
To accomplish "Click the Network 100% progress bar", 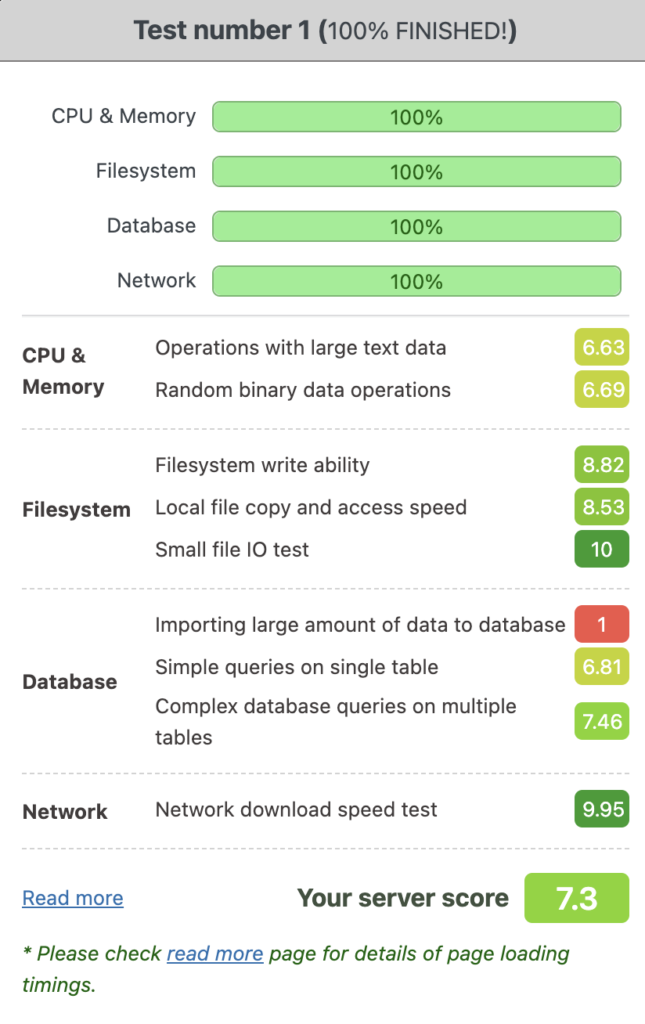I will (416, 281).
